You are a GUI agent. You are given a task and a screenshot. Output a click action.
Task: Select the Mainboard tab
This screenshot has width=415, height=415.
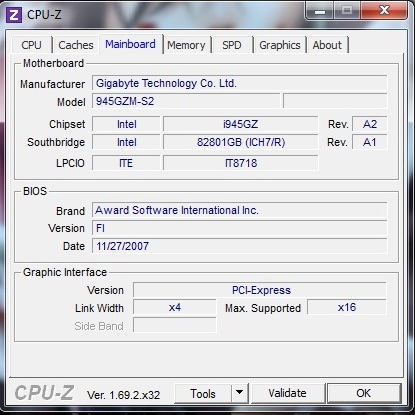130,44
